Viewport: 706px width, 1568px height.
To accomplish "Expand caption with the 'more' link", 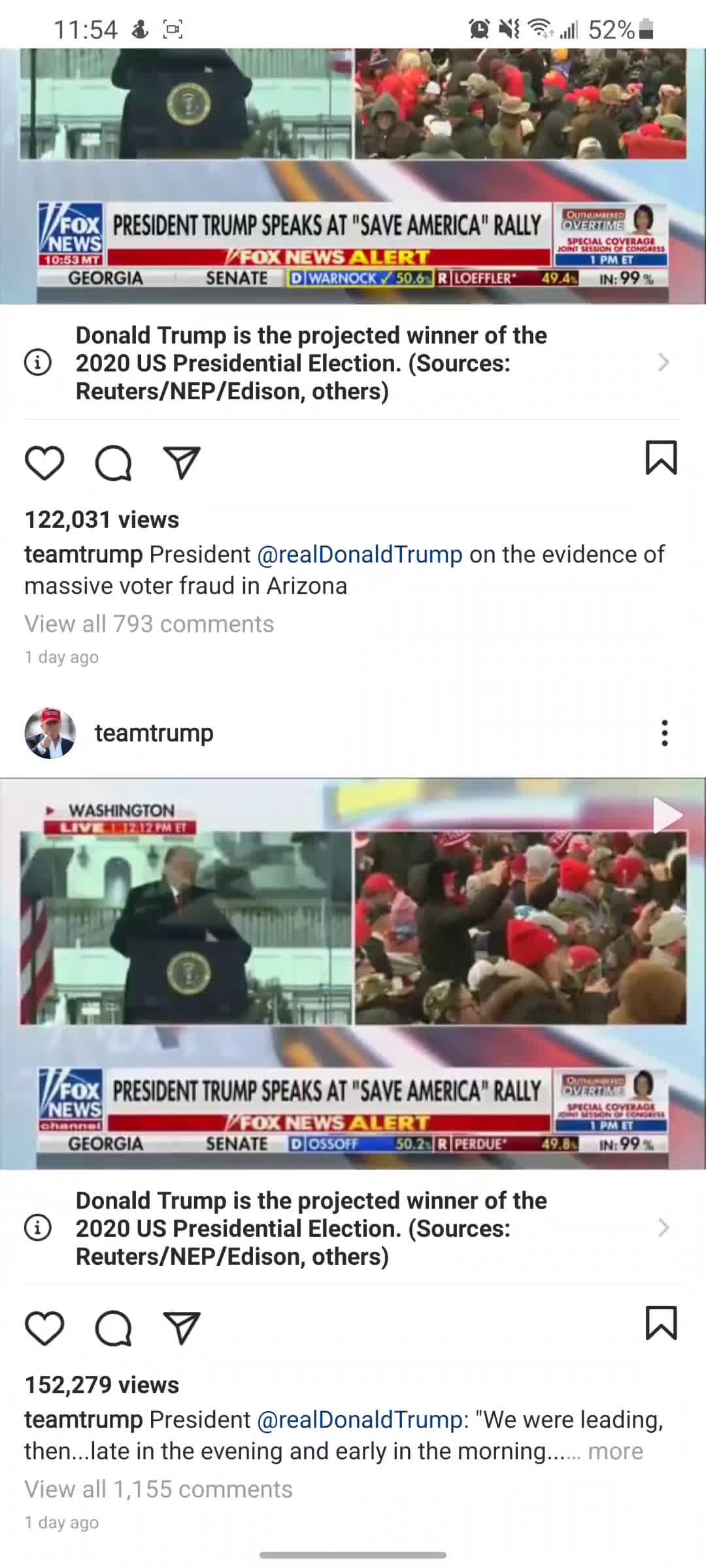I will pos(615,1451).
